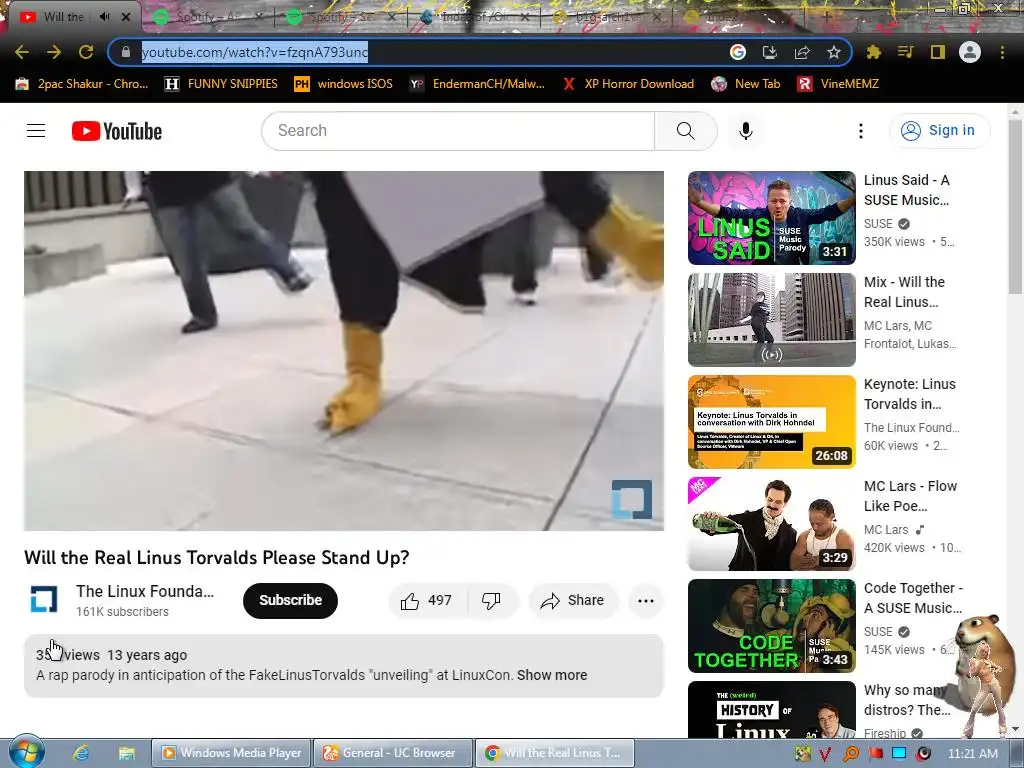The height and width of the screenshot is (768, 1024).
Task: Open the Chrome extensions puzzle icon
Action: (x=874, y=52)
